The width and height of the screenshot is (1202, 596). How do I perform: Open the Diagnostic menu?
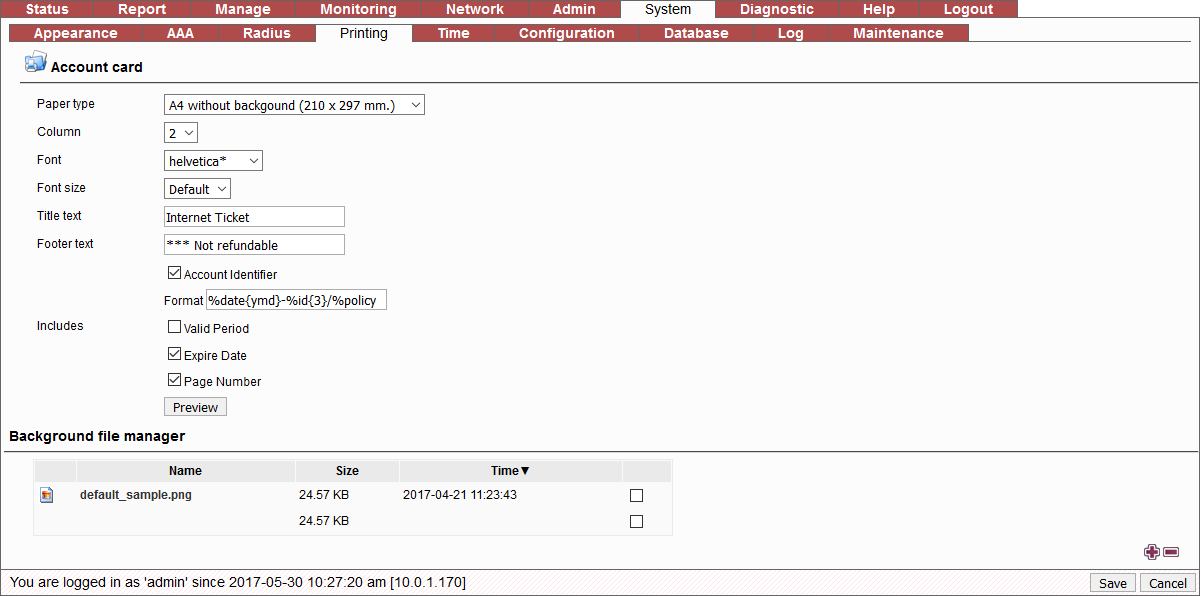[776, 9]
